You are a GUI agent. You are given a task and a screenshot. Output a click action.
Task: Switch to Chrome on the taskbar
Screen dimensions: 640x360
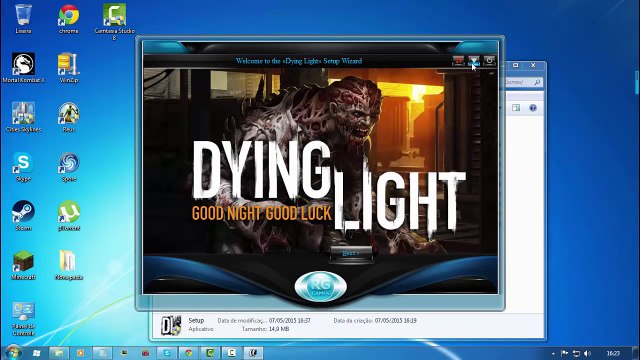click(189, 353)
